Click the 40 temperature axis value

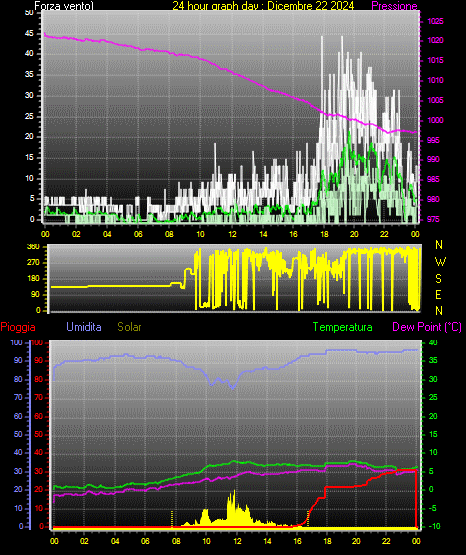click(x=433, y=342)
